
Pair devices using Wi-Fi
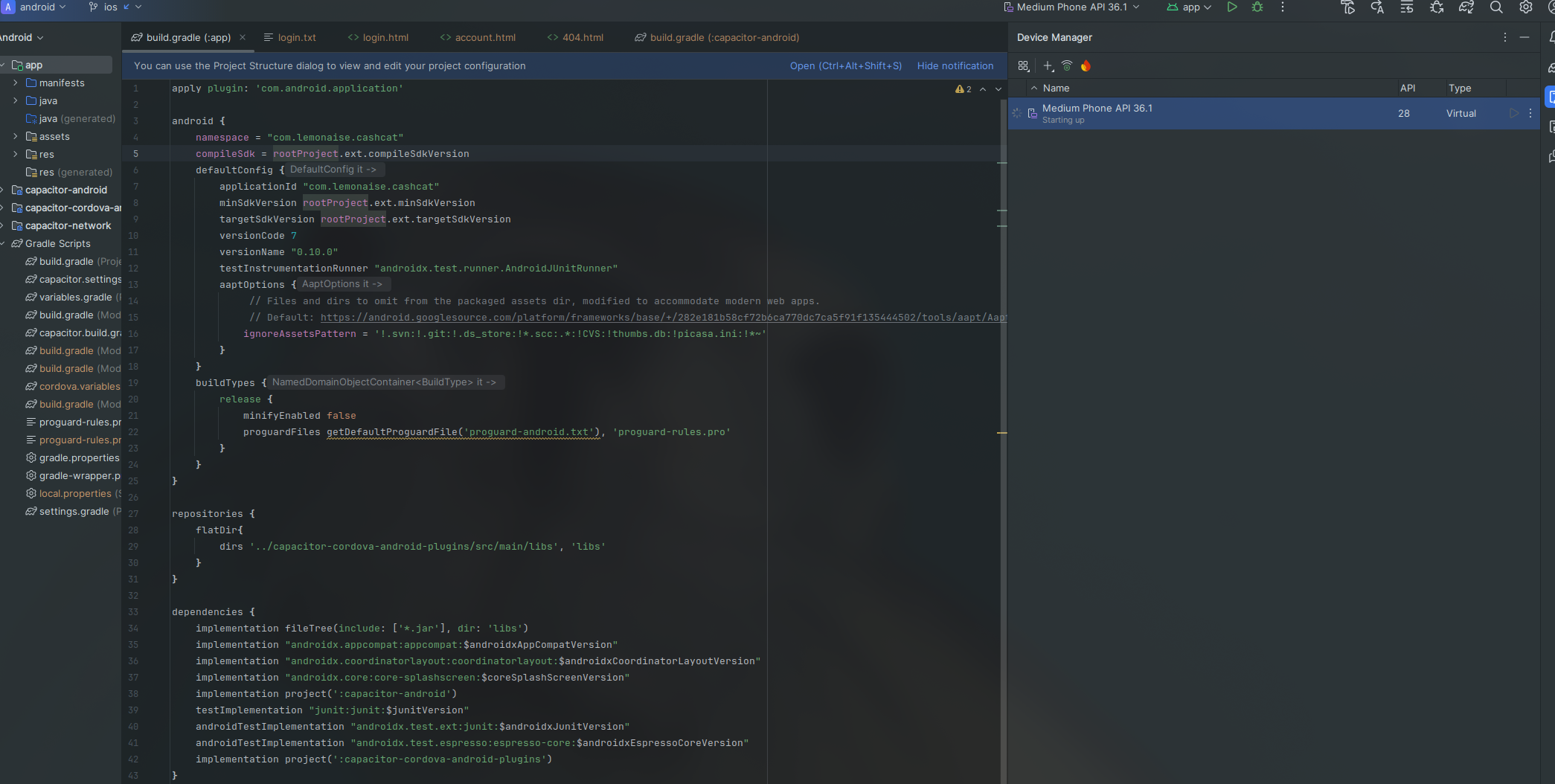pyautogui.click(x=1067, y=66)
